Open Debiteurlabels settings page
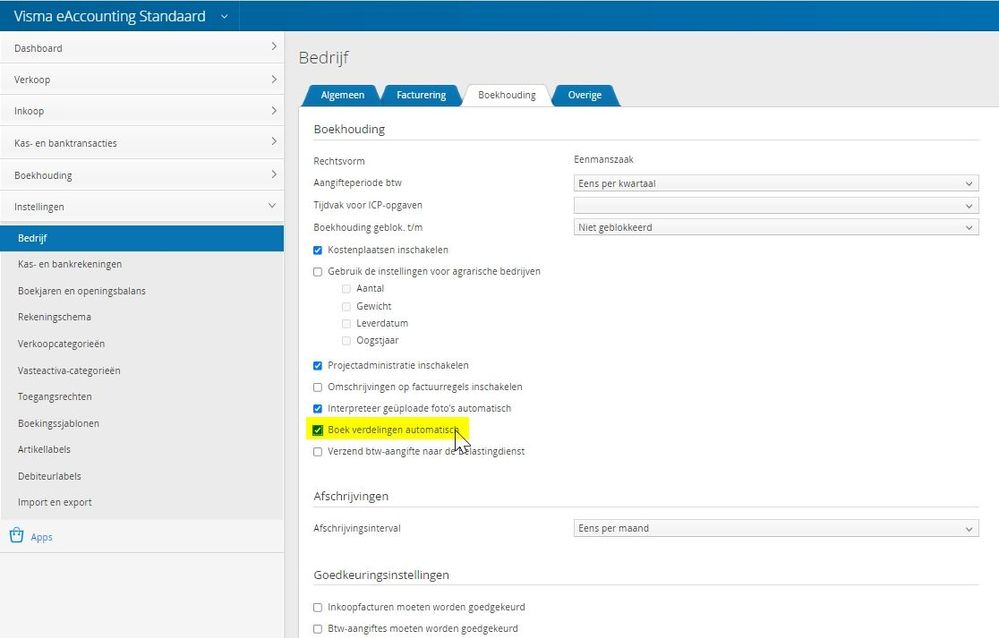This screenshot has width=999, height=638. (50, 476)
